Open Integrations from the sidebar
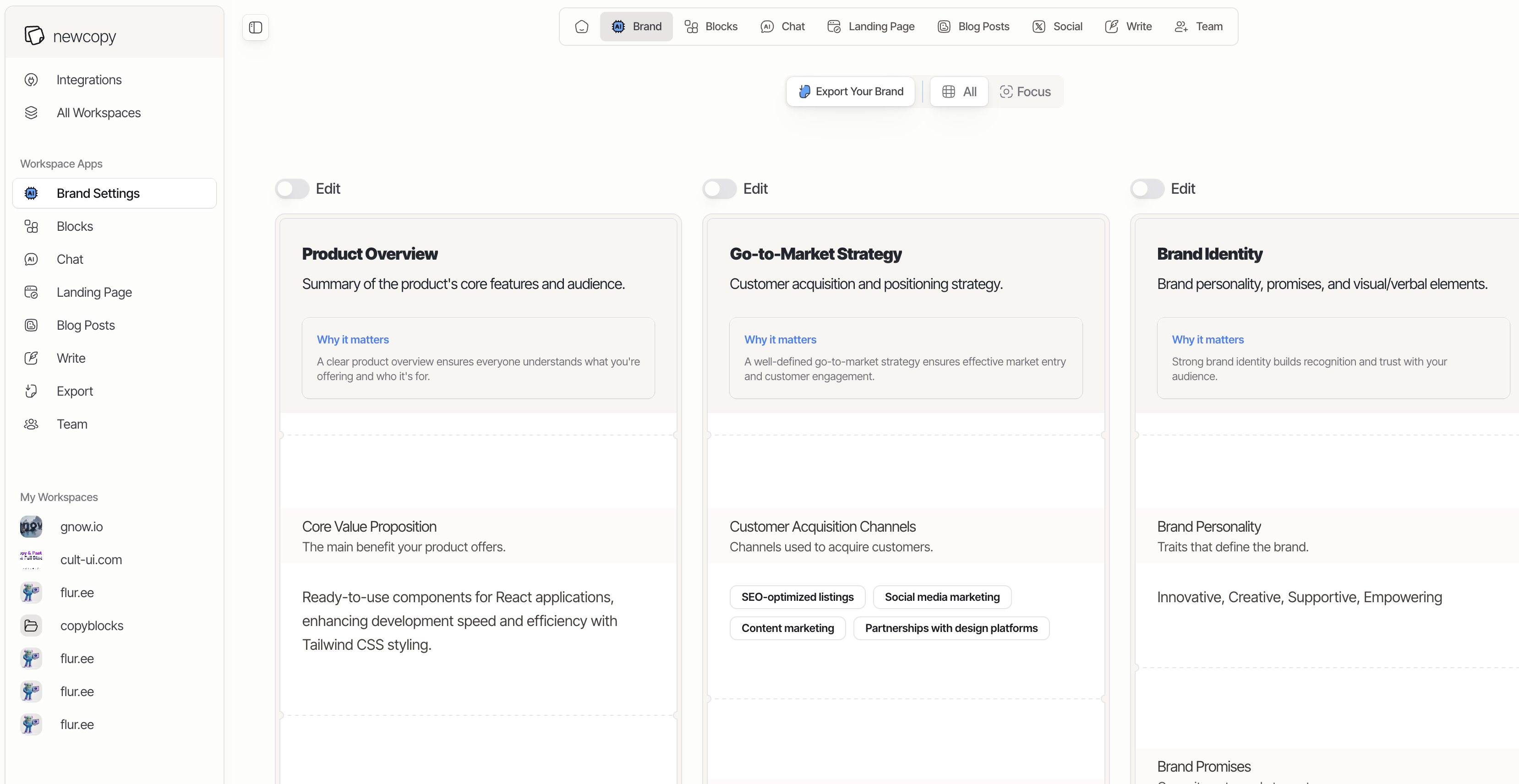This screenshot has height=784, width=1519. click(x=88, y=80)
